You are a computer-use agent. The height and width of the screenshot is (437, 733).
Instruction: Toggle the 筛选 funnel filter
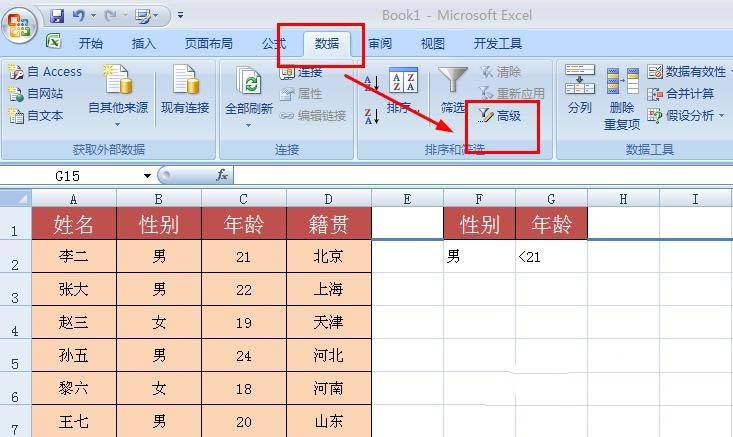pyautogui.click(x=453, y=90)
